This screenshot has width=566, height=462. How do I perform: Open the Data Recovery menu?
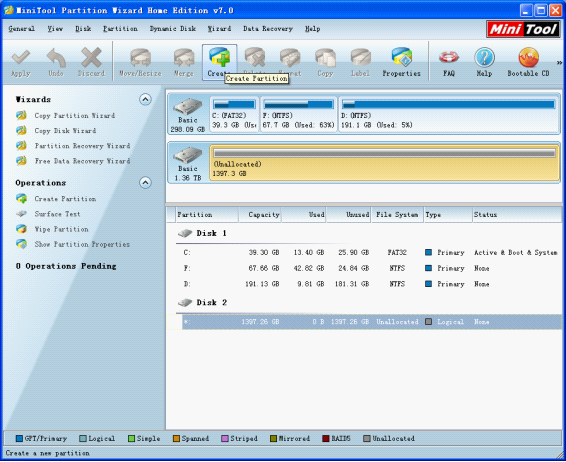click(268, 29)
